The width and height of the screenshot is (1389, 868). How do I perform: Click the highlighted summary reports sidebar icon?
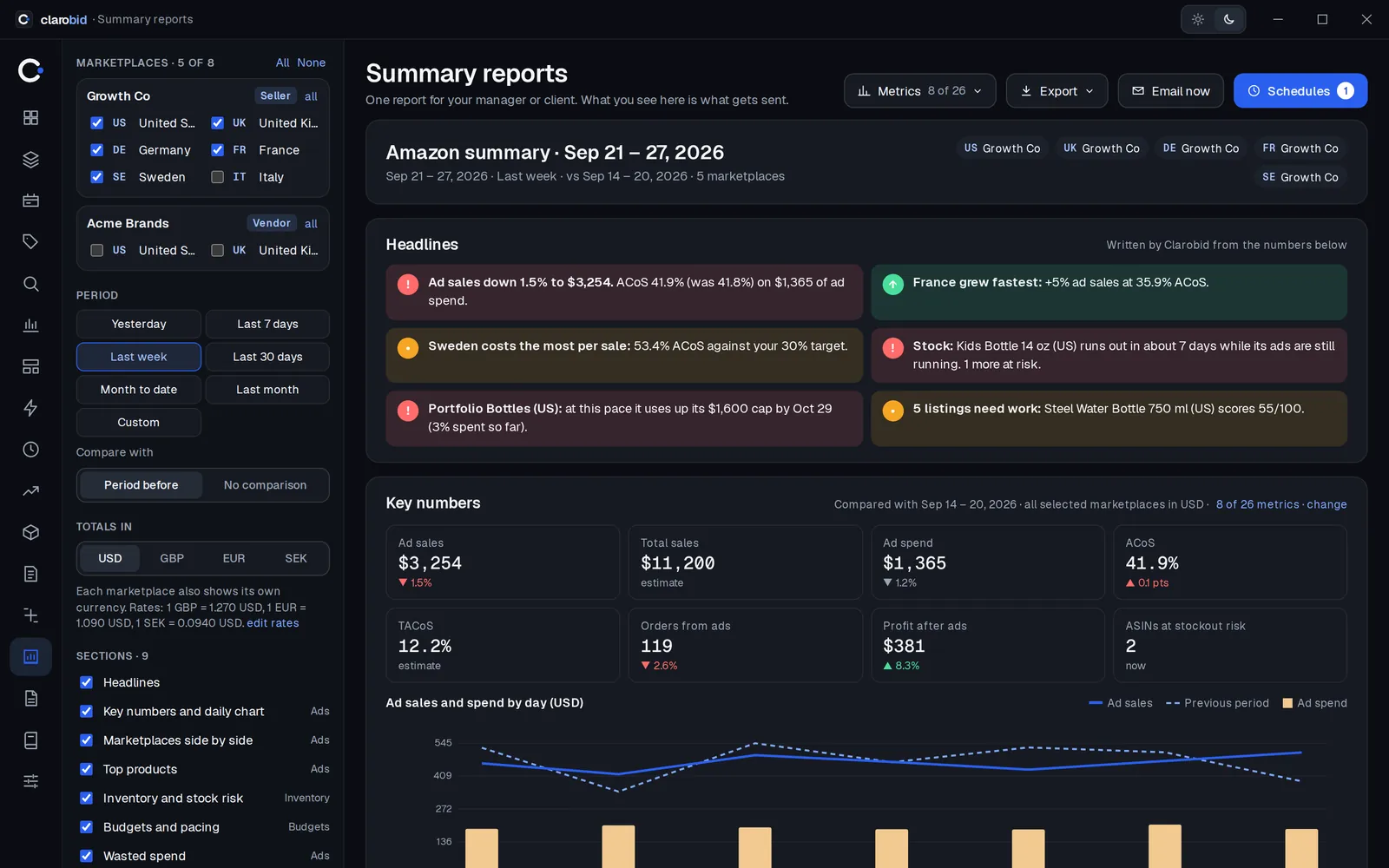30,657
